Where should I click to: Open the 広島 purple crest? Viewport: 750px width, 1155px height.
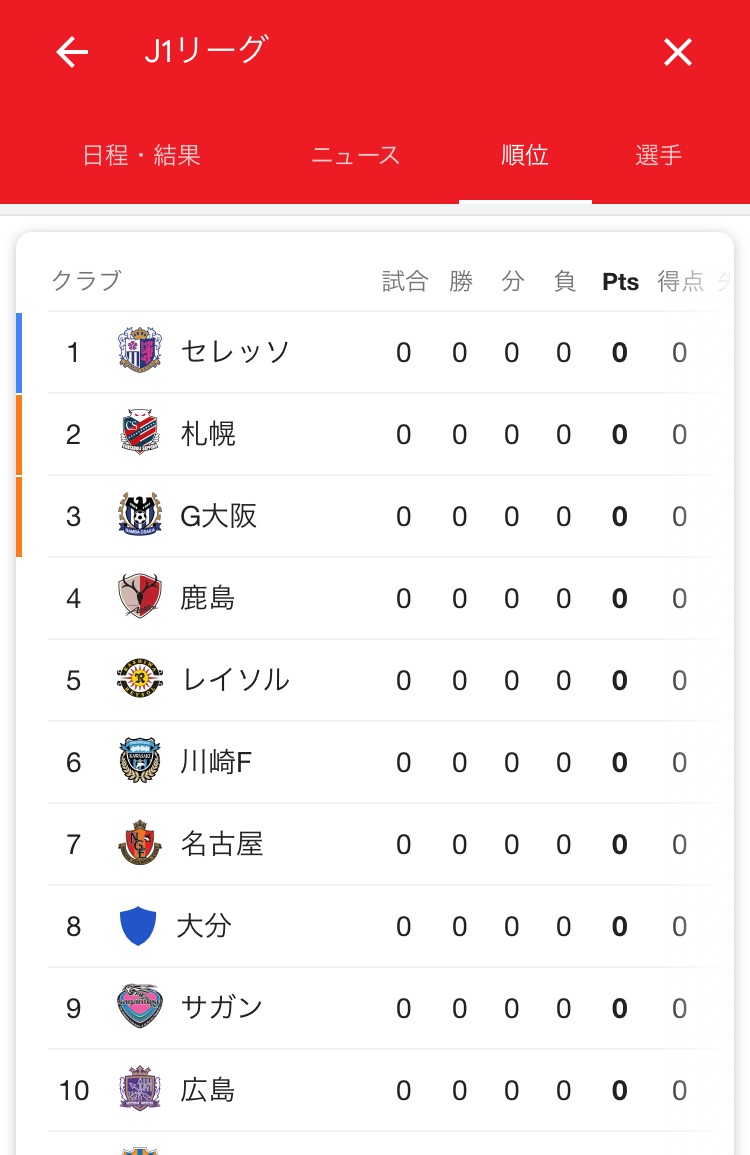point(139,1088)
